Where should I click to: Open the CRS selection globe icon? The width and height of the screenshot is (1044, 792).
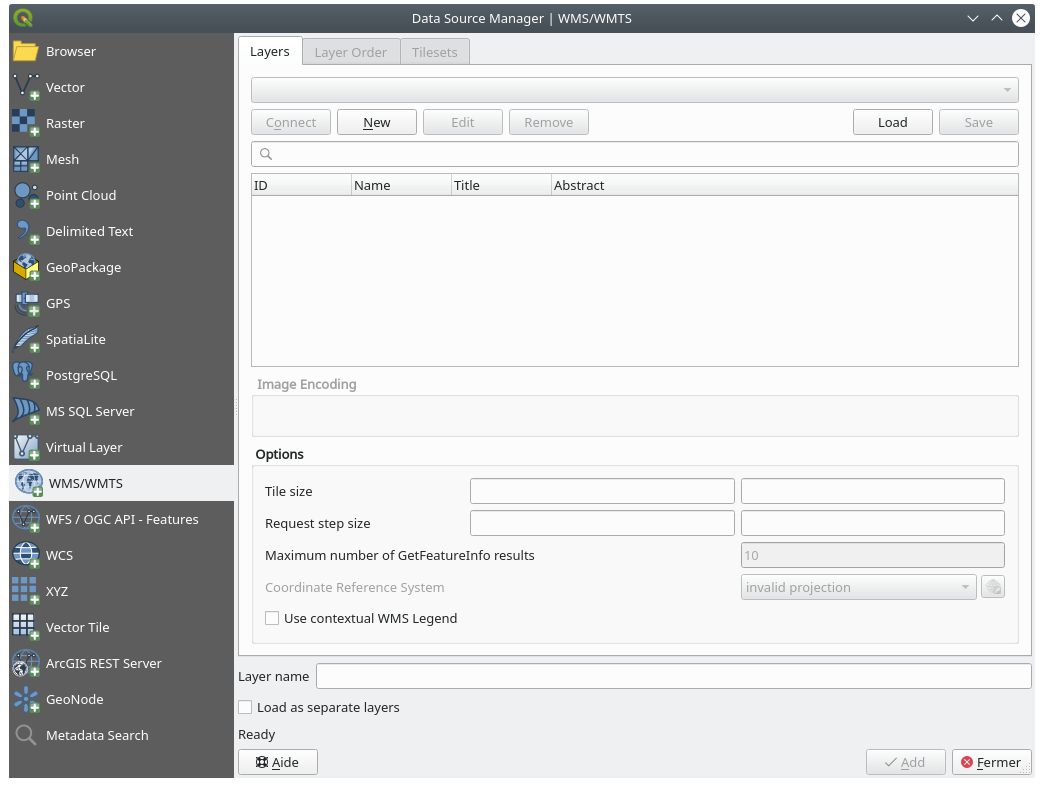pyautogui.click(x=992, y=587)
